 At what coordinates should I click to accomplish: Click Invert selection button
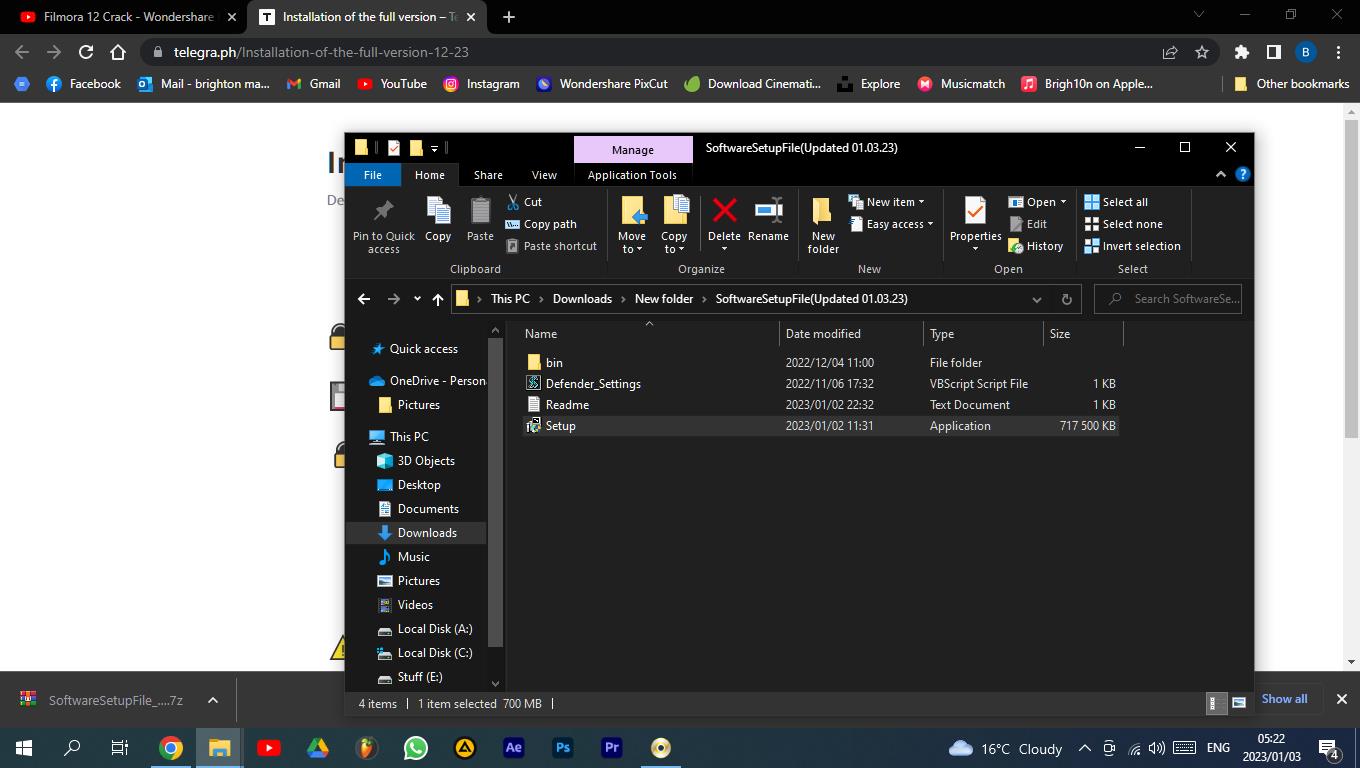pyautogui.click(x=1140, y=246)
